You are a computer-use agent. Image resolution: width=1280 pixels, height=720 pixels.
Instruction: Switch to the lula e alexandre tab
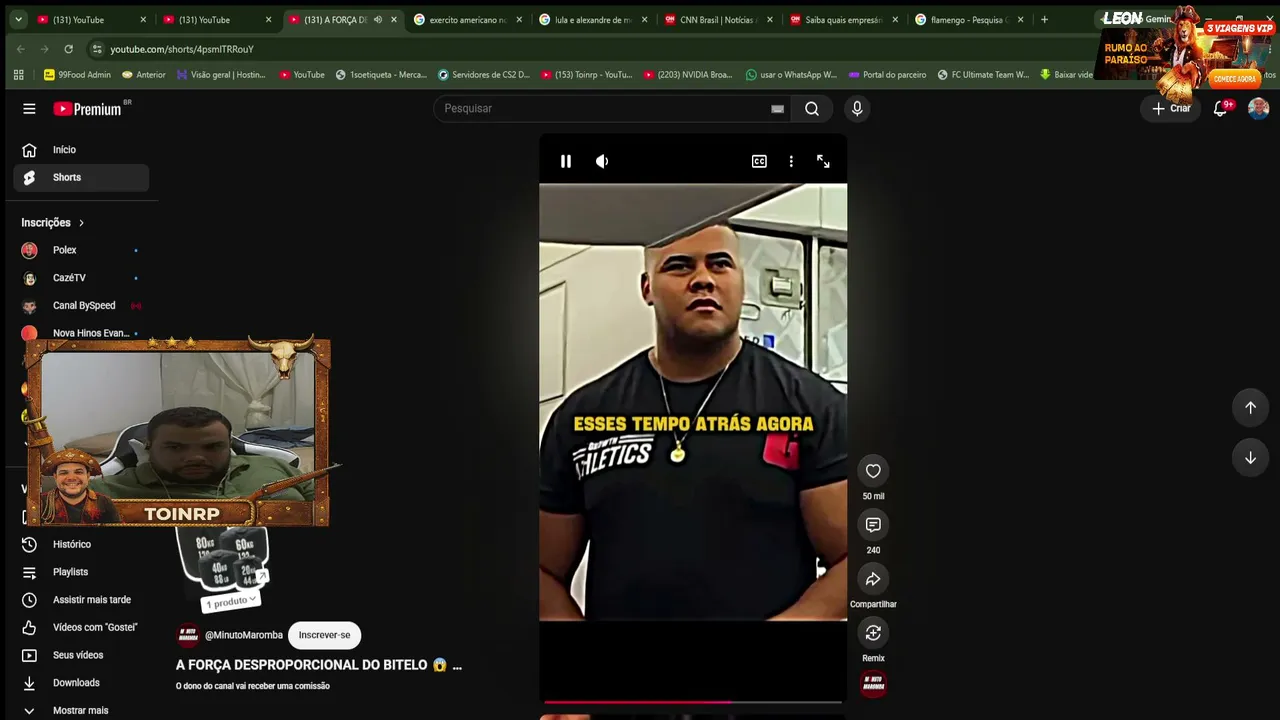coord(594,20)
